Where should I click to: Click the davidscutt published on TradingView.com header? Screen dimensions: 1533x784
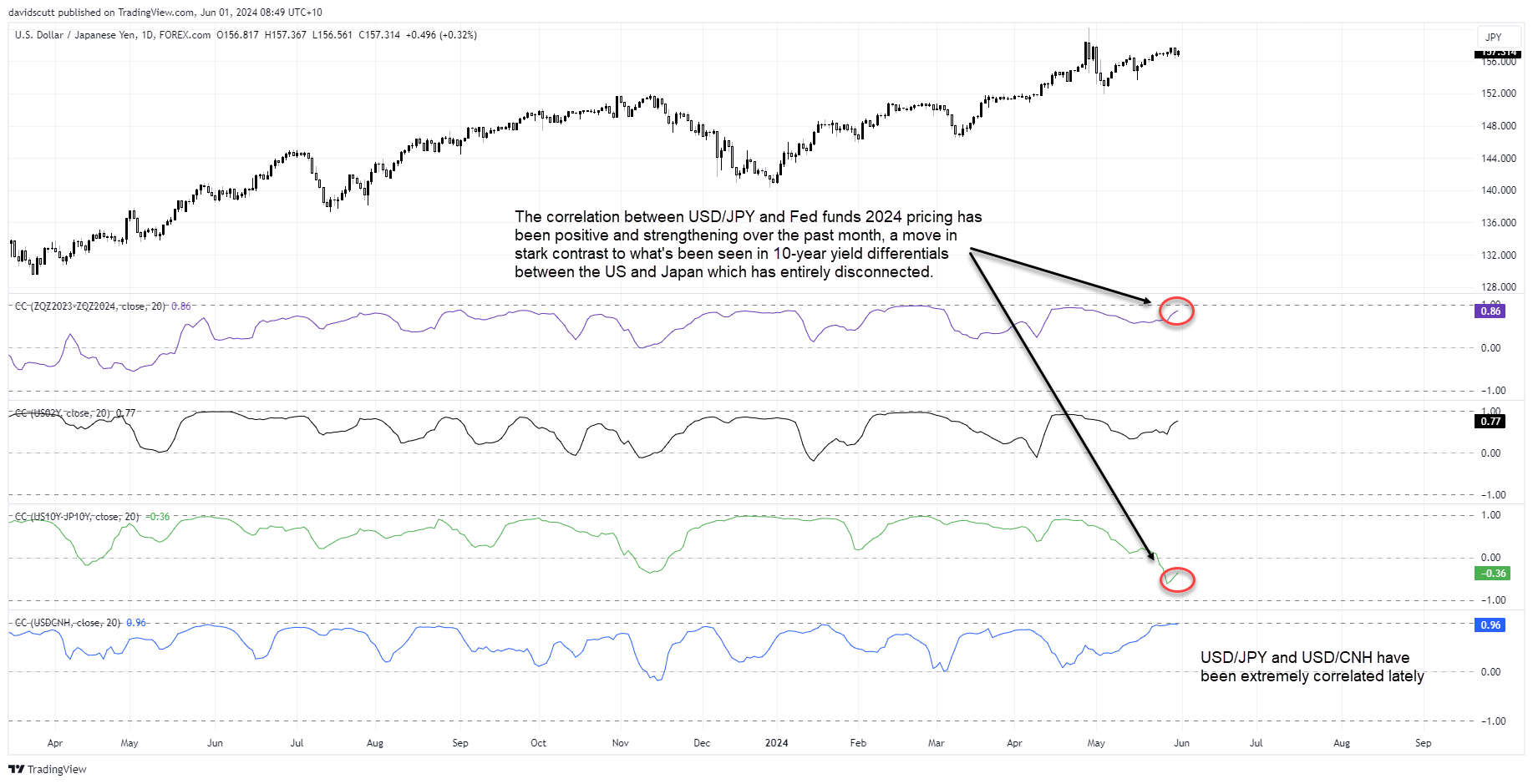pos(165,13)
